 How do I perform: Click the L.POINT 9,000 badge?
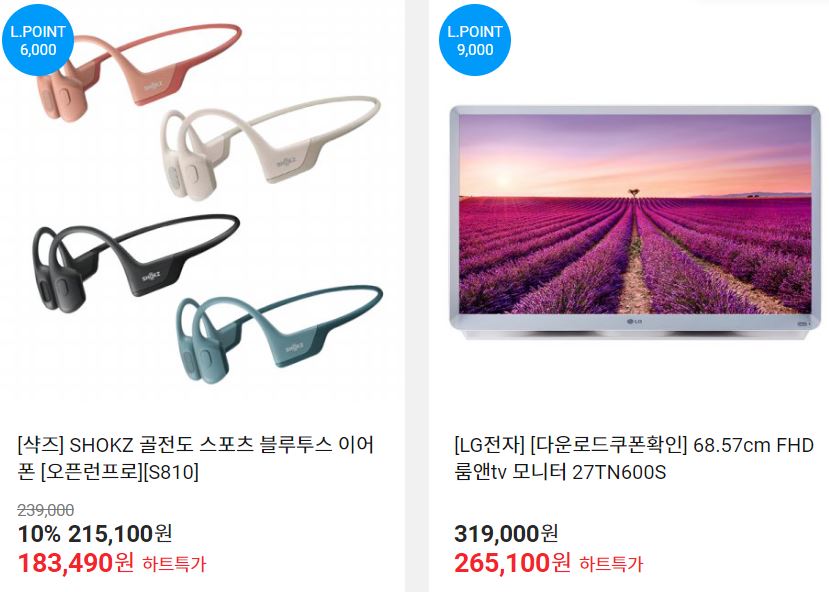pyautogui.click(x=475, y=40)
